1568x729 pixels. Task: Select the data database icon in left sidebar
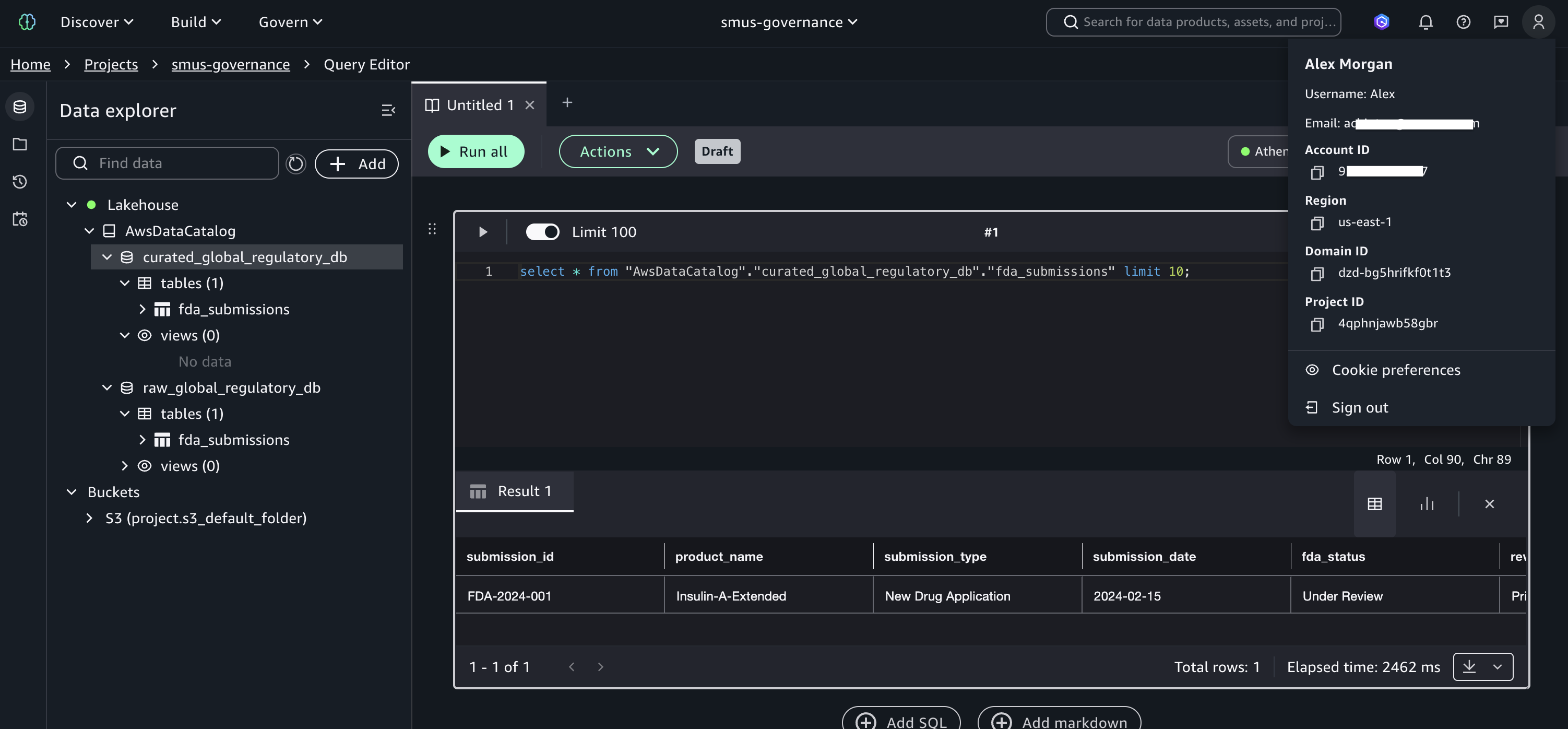[20, 107]
